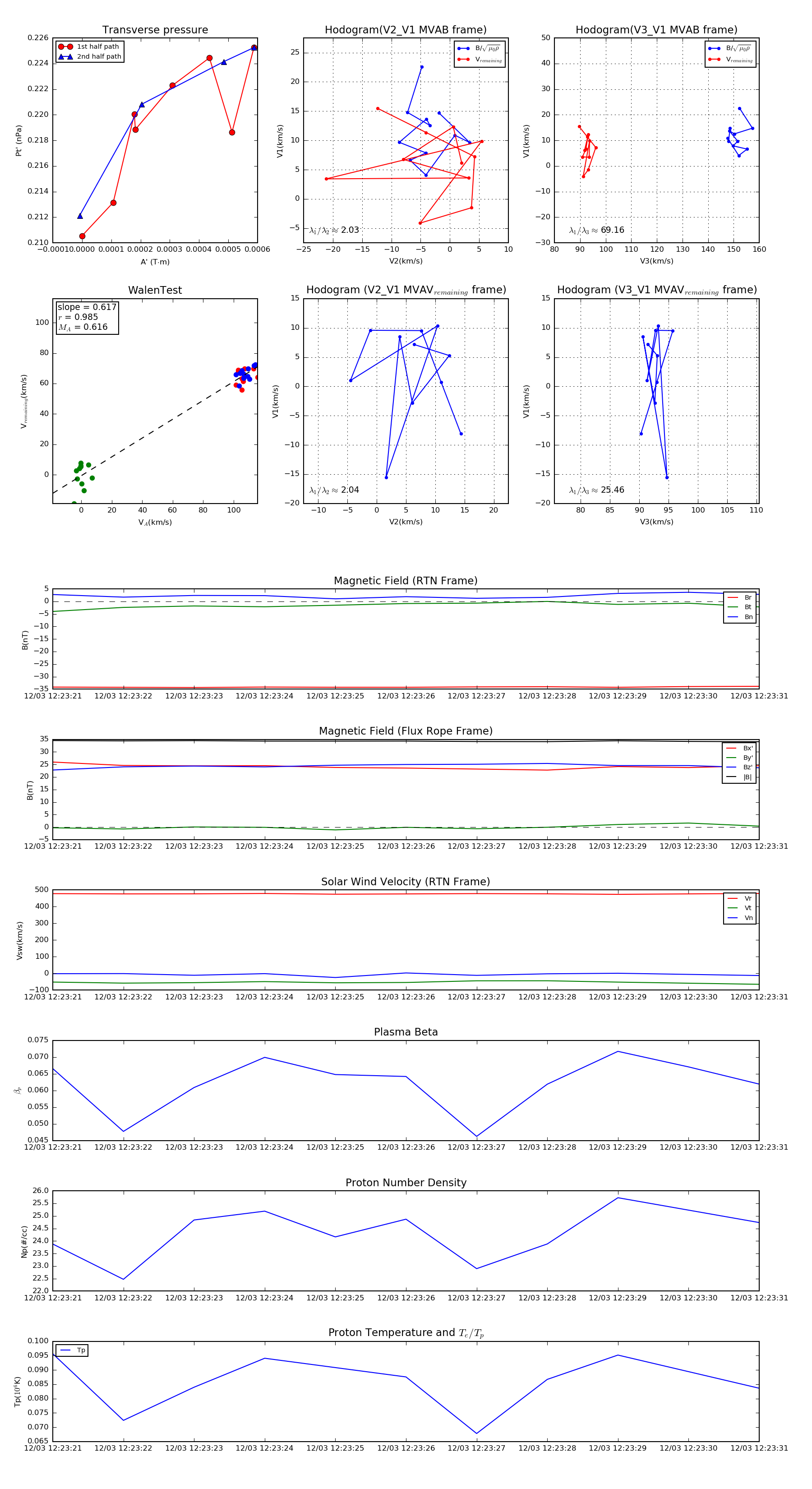Click the "Pt' (nPa)" y-axis label

[x=18, y=140]
